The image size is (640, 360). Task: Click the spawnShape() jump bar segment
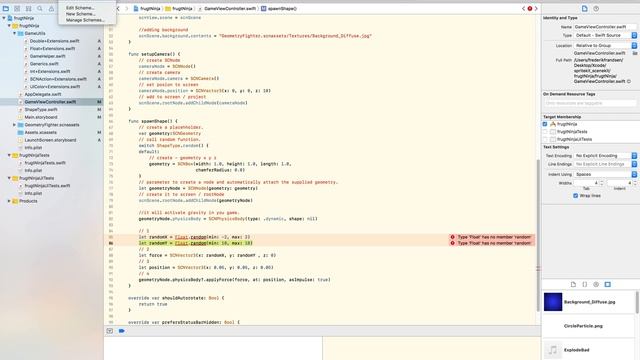(x=279, y=8)
